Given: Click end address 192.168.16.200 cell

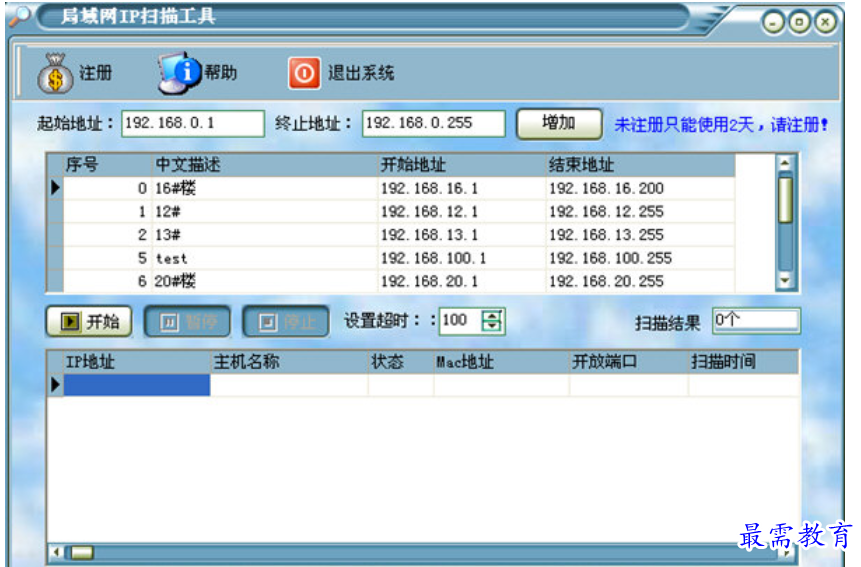Looking at the screenshot, I should click(640, 188).
